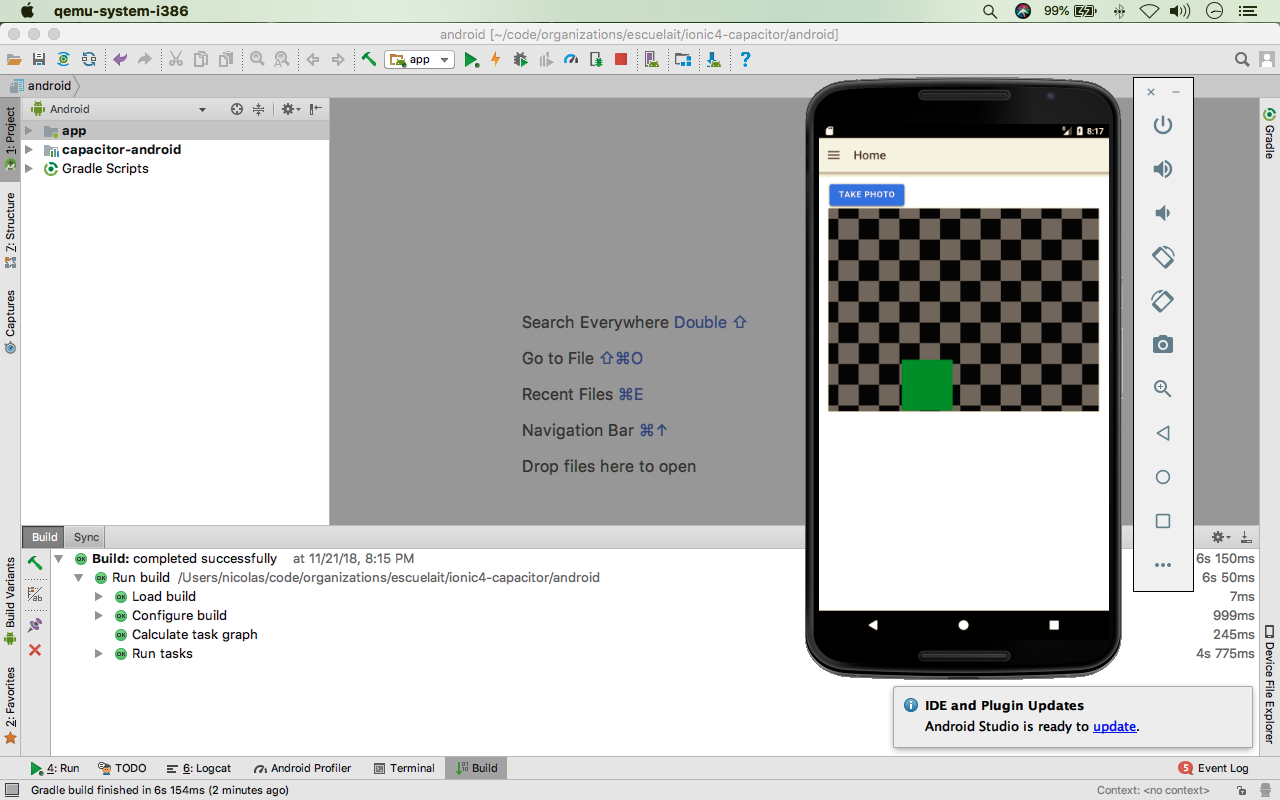
Task: Capture a screenshot with the emulator camera icon
Action: coord(1162,344)
